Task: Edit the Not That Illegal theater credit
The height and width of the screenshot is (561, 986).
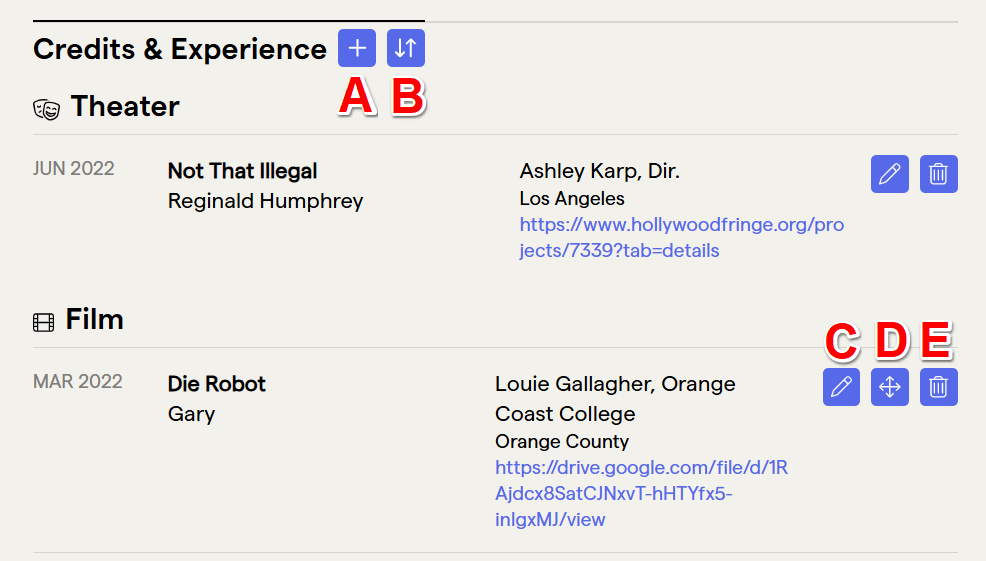Action: pyautogui.click(x=890, y=174)
